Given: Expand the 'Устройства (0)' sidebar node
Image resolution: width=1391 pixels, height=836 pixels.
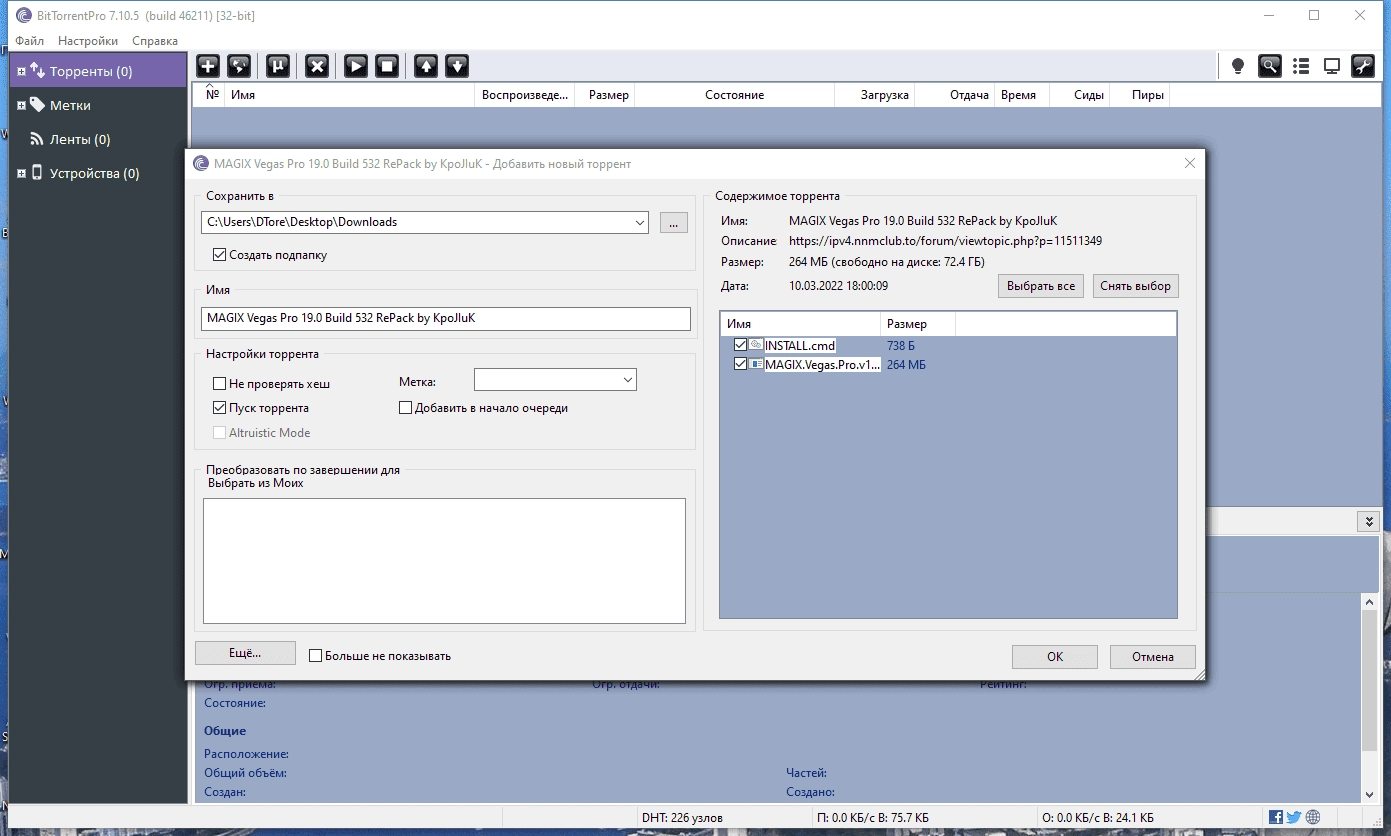Looking at the screenshot, I should 21,174.
